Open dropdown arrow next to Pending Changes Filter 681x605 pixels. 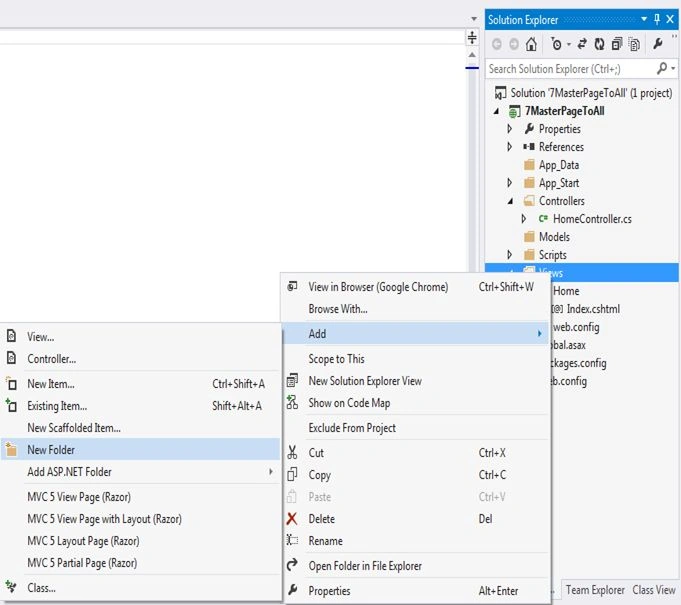(x=569, y=45)
